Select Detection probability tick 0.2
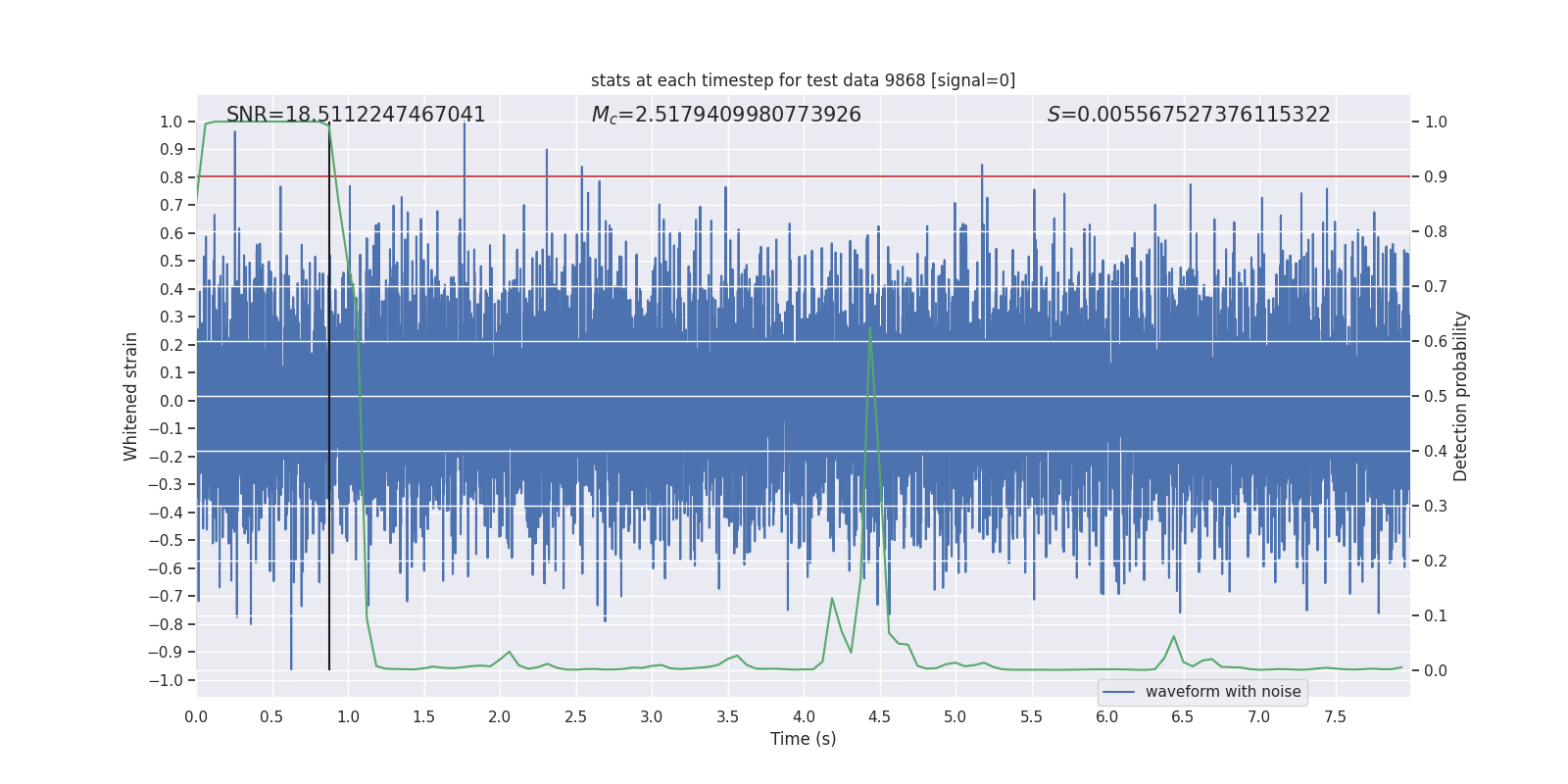This screenshot has width=1568, height=784. [x=1436, y=562]
